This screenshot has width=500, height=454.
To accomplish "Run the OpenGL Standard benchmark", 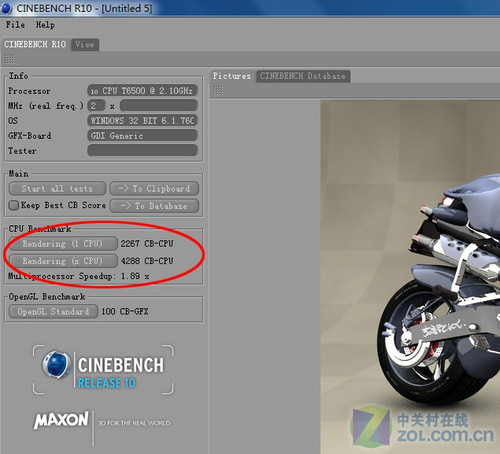I will click(x=53, y=312).
